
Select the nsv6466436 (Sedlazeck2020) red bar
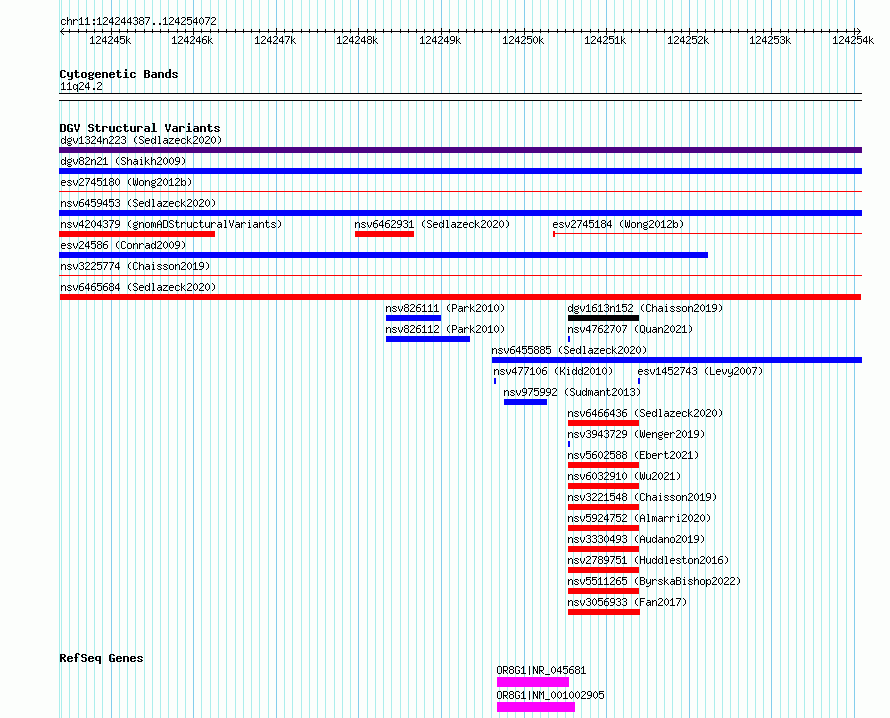click(603, 423)
